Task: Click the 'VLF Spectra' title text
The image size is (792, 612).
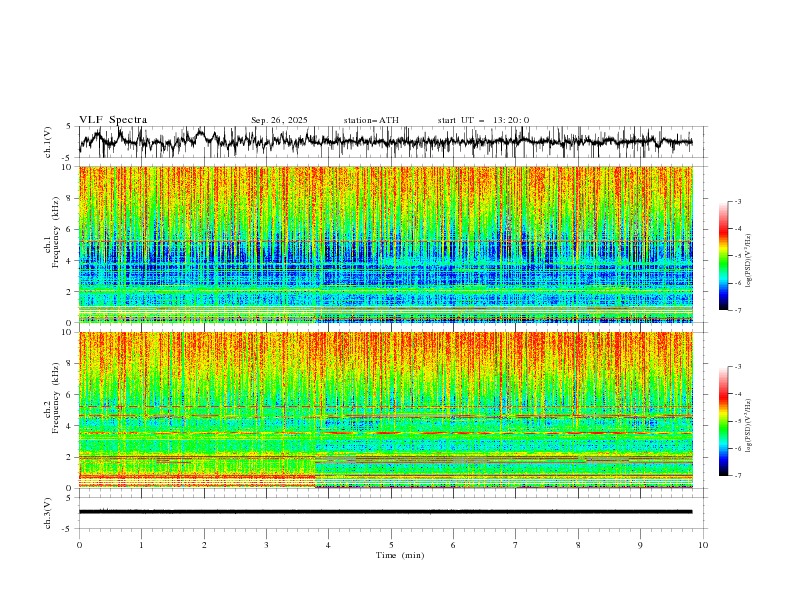Action: pyautogui.click(x=113, y=120)
